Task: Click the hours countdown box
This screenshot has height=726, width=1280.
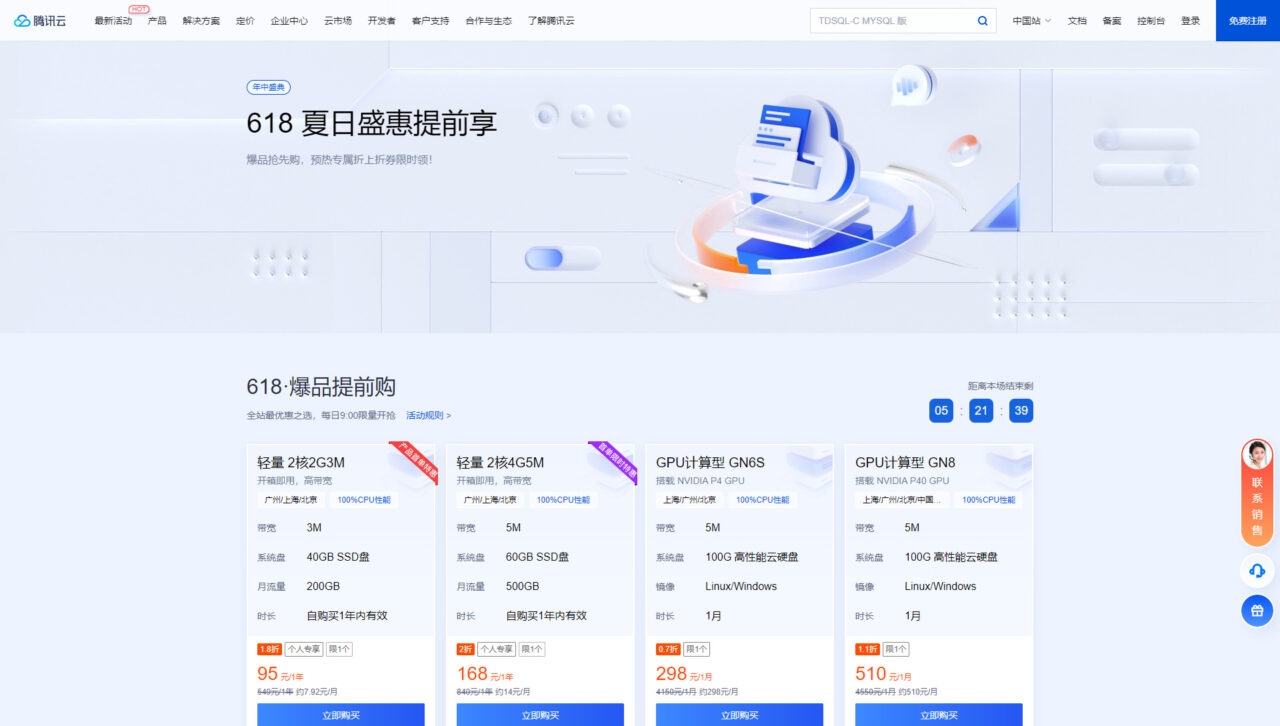Action: 941,411
